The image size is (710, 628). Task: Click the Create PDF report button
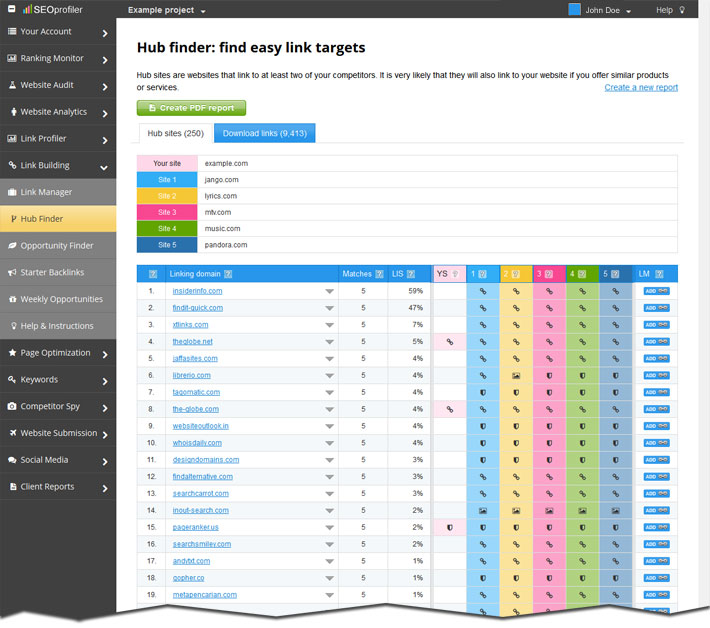(x=191, y=108)
